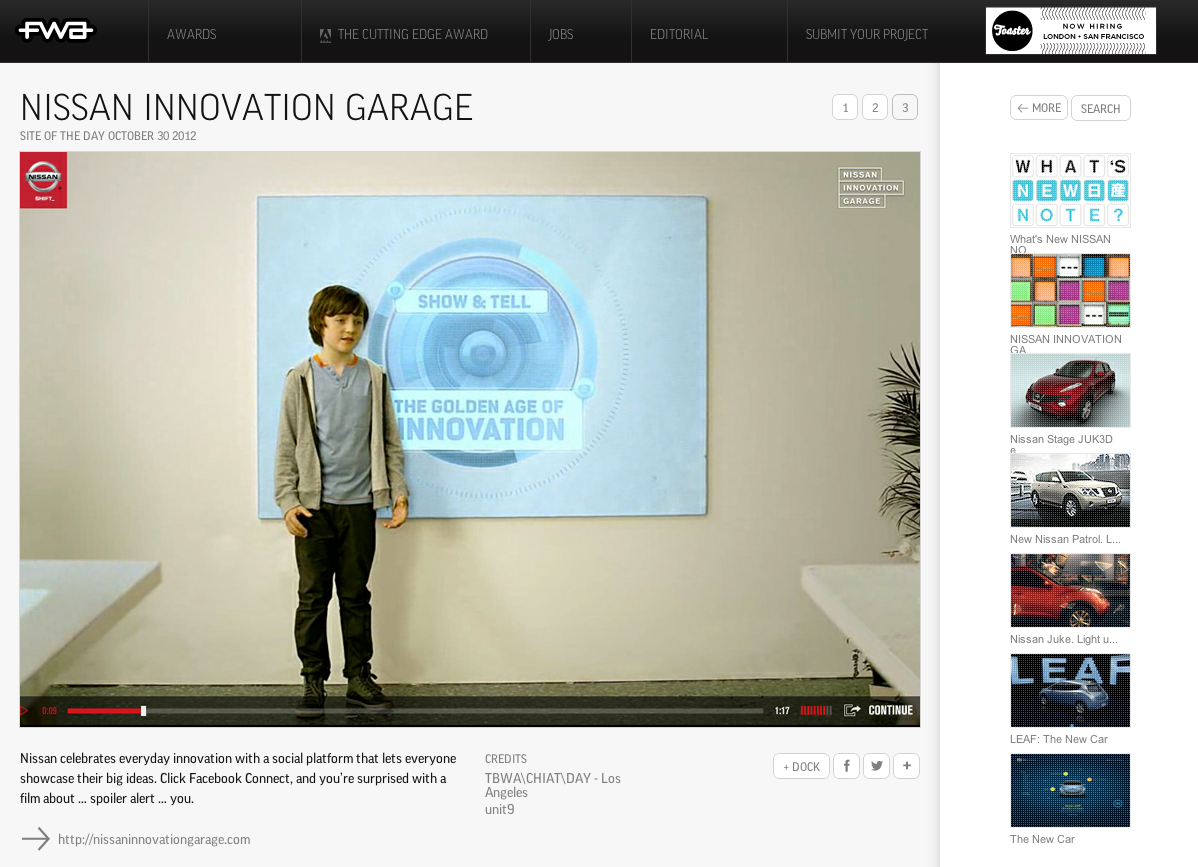Viewport: 1198px width, 867px height.
Task: Open the Nissan Stage JUK3D thumbnail
Action: [x=1070, y=390]
